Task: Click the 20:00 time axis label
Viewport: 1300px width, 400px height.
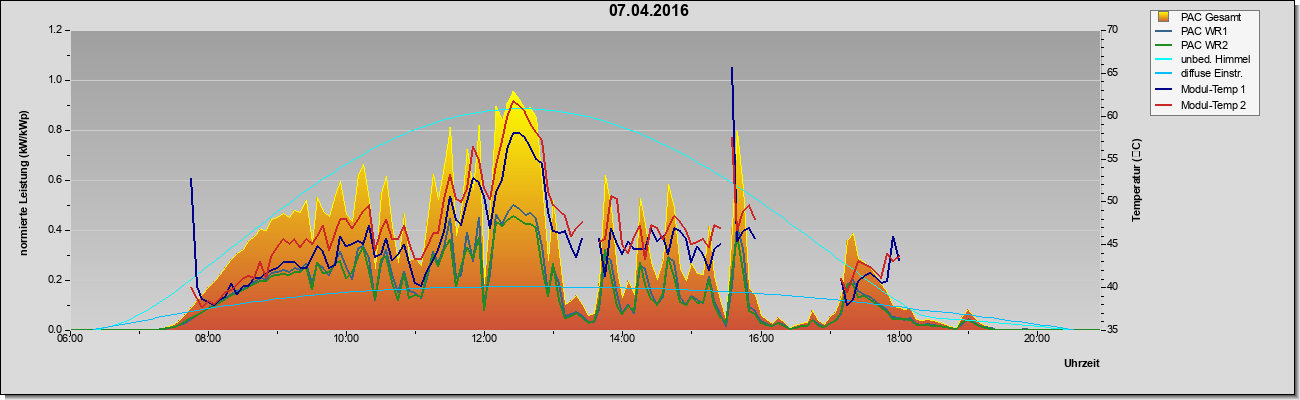Action: click(x=1036, y=340)
